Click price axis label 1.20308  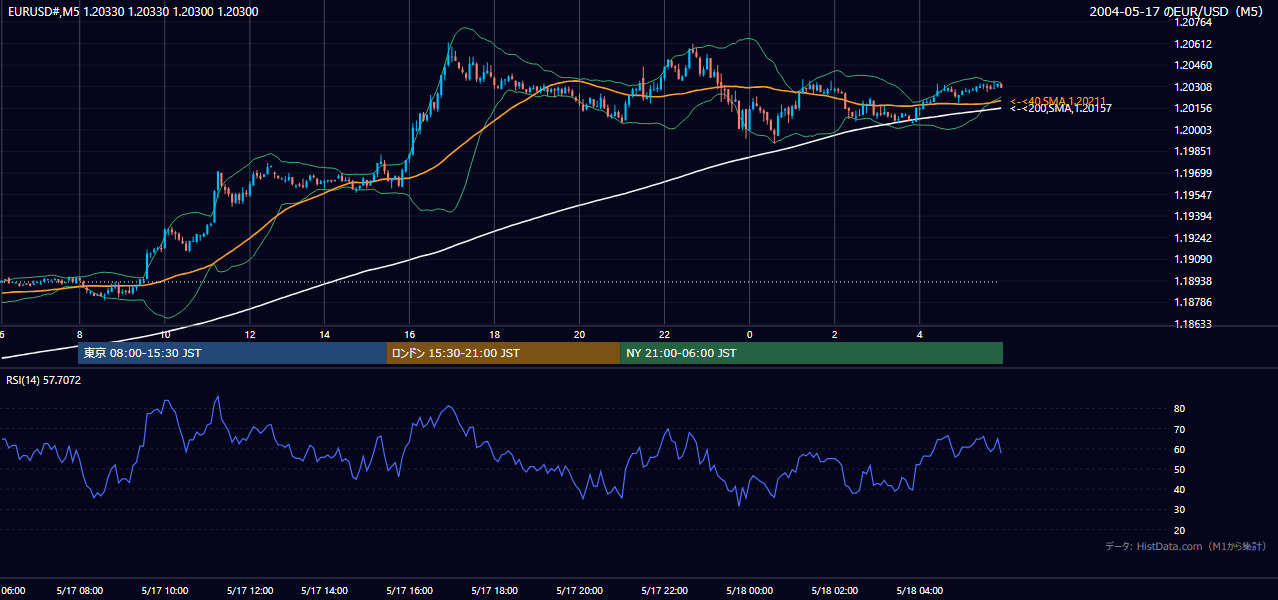[1193, 87]
